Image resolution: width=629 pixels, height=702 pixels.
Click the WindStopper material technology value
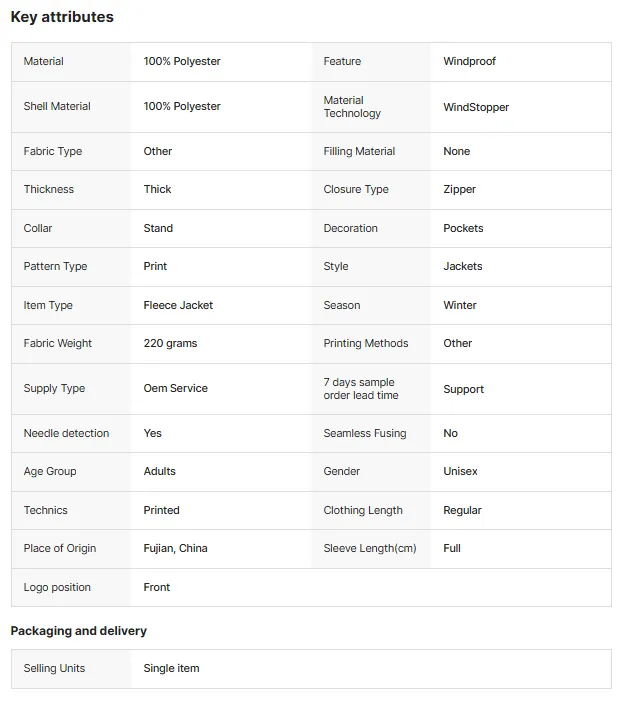click(476, 107)
